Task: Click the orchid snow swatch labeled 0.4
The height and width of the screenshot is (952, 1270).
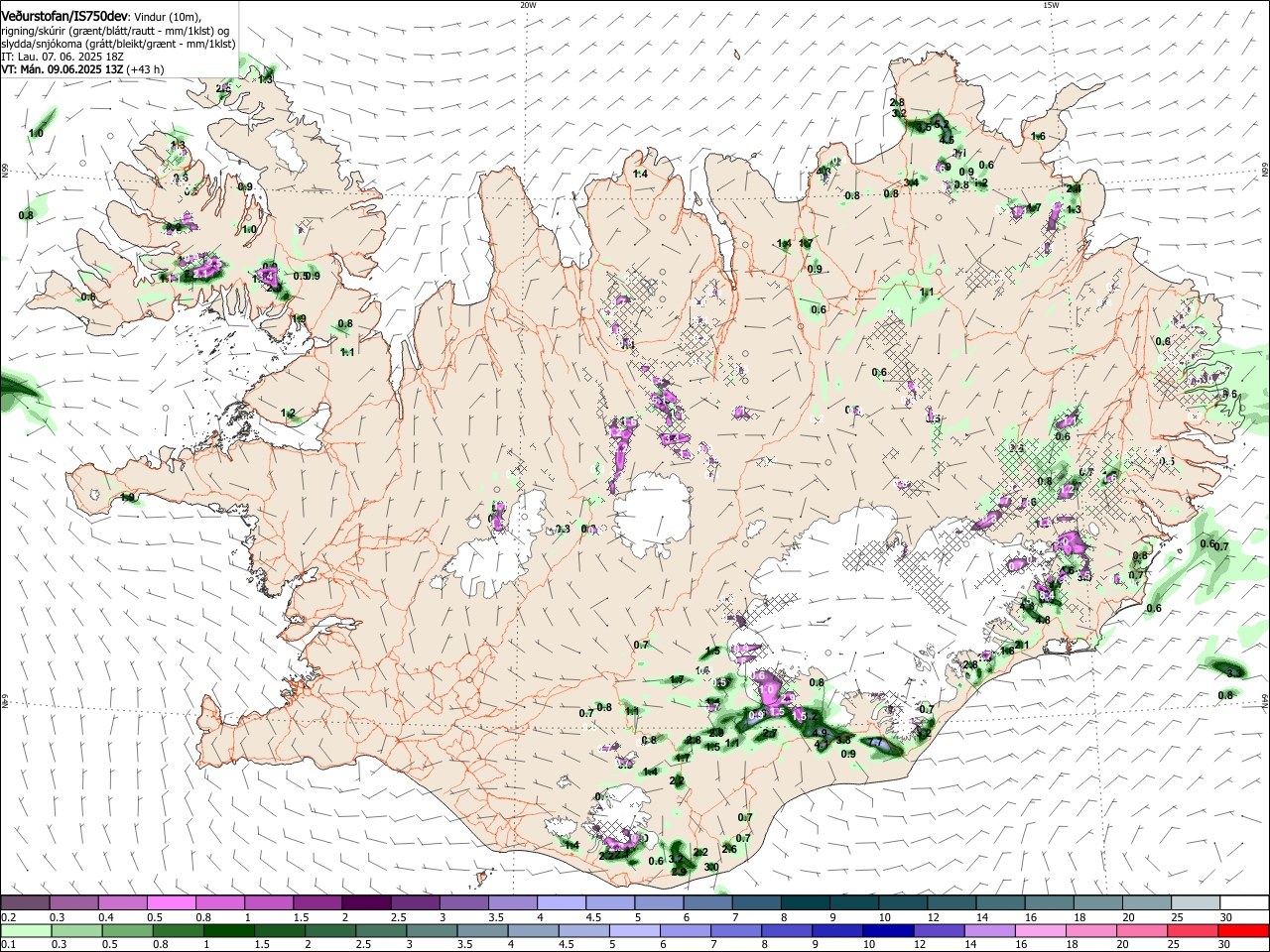Action: 122,902
